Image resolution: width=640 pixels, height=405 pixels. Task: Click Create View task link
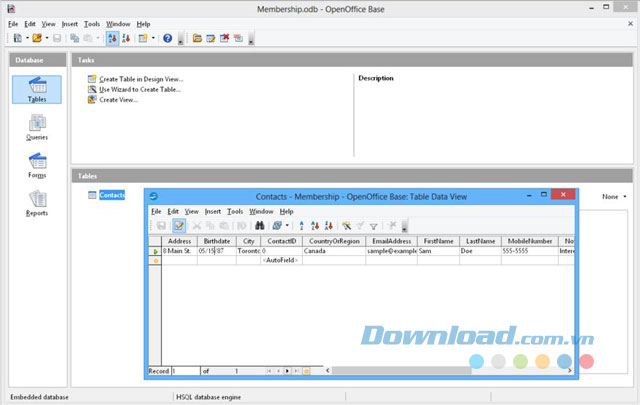click(x=118, y=100)
